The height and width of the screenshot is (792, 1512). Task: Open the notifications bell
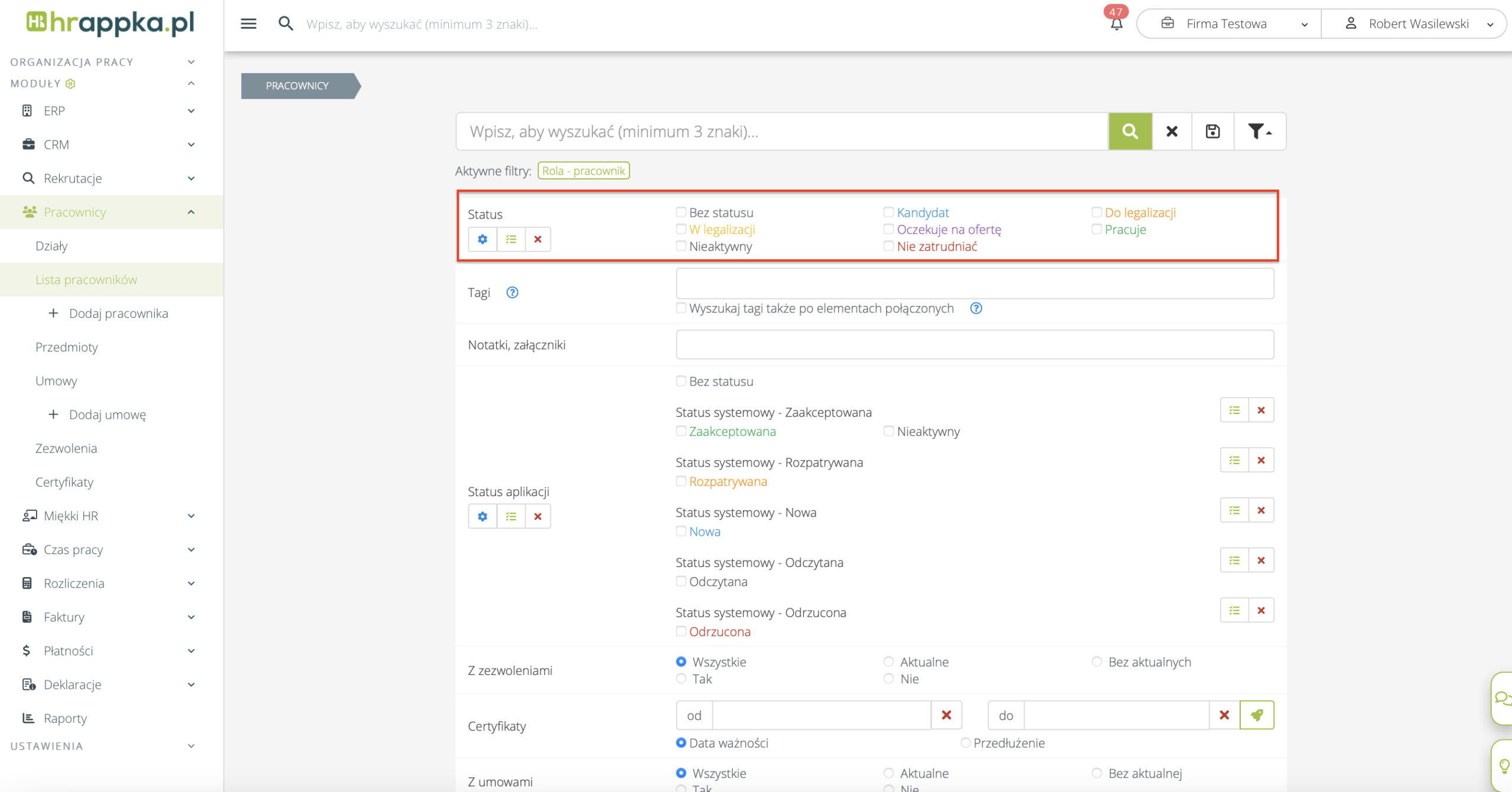coord(1116,24)
